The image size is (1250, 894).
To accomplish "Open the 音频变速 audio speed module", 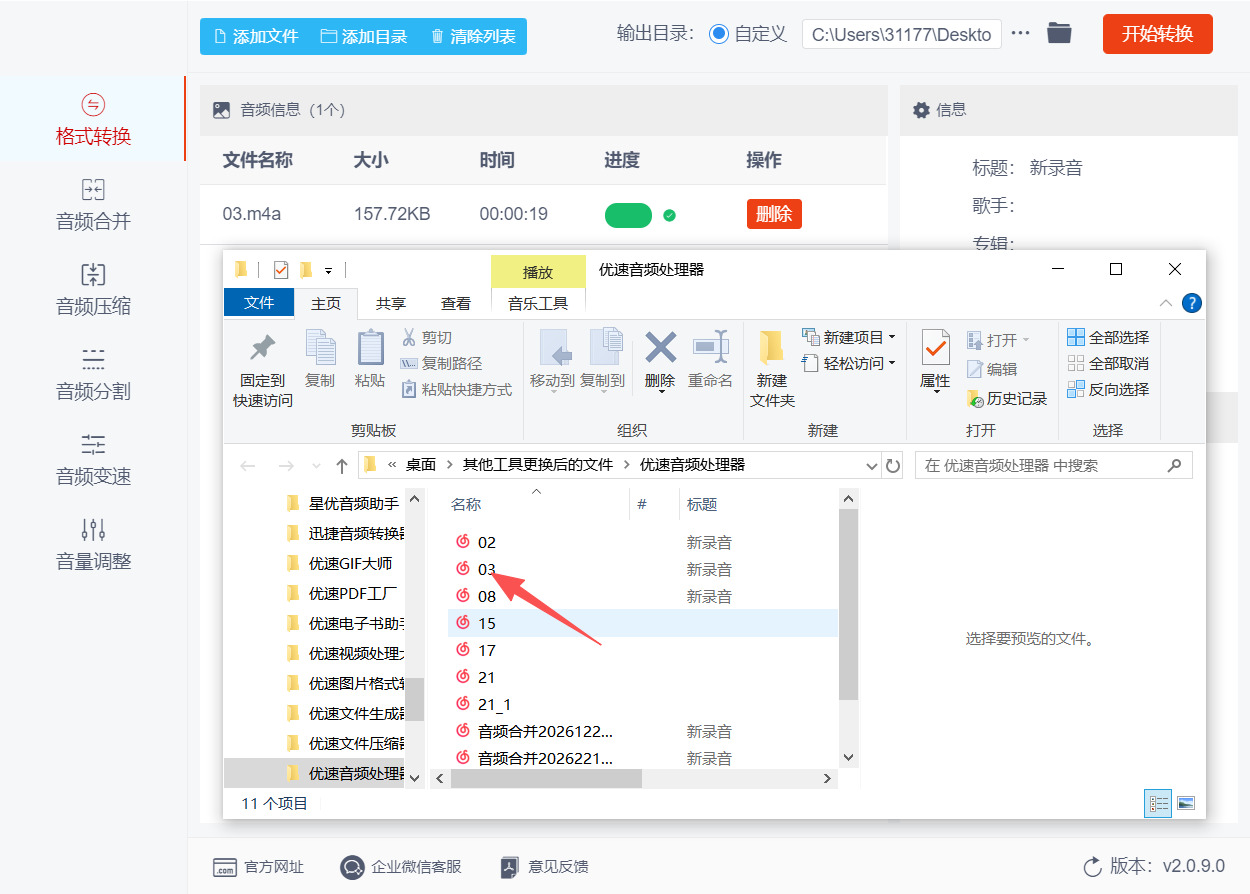I will coord(93,460).
